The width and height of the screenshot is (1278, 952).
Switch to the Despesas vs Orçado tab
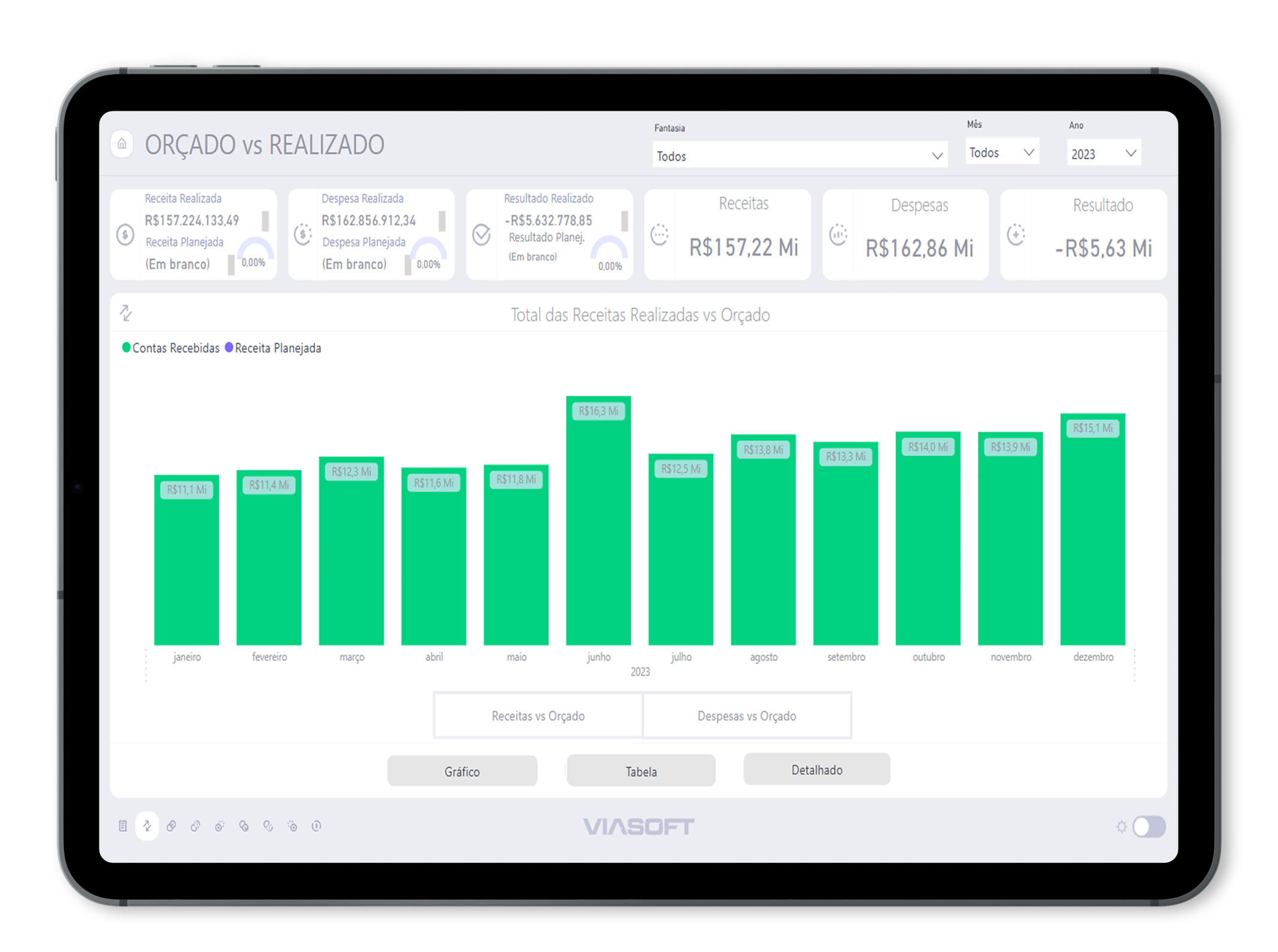(747, 715)
